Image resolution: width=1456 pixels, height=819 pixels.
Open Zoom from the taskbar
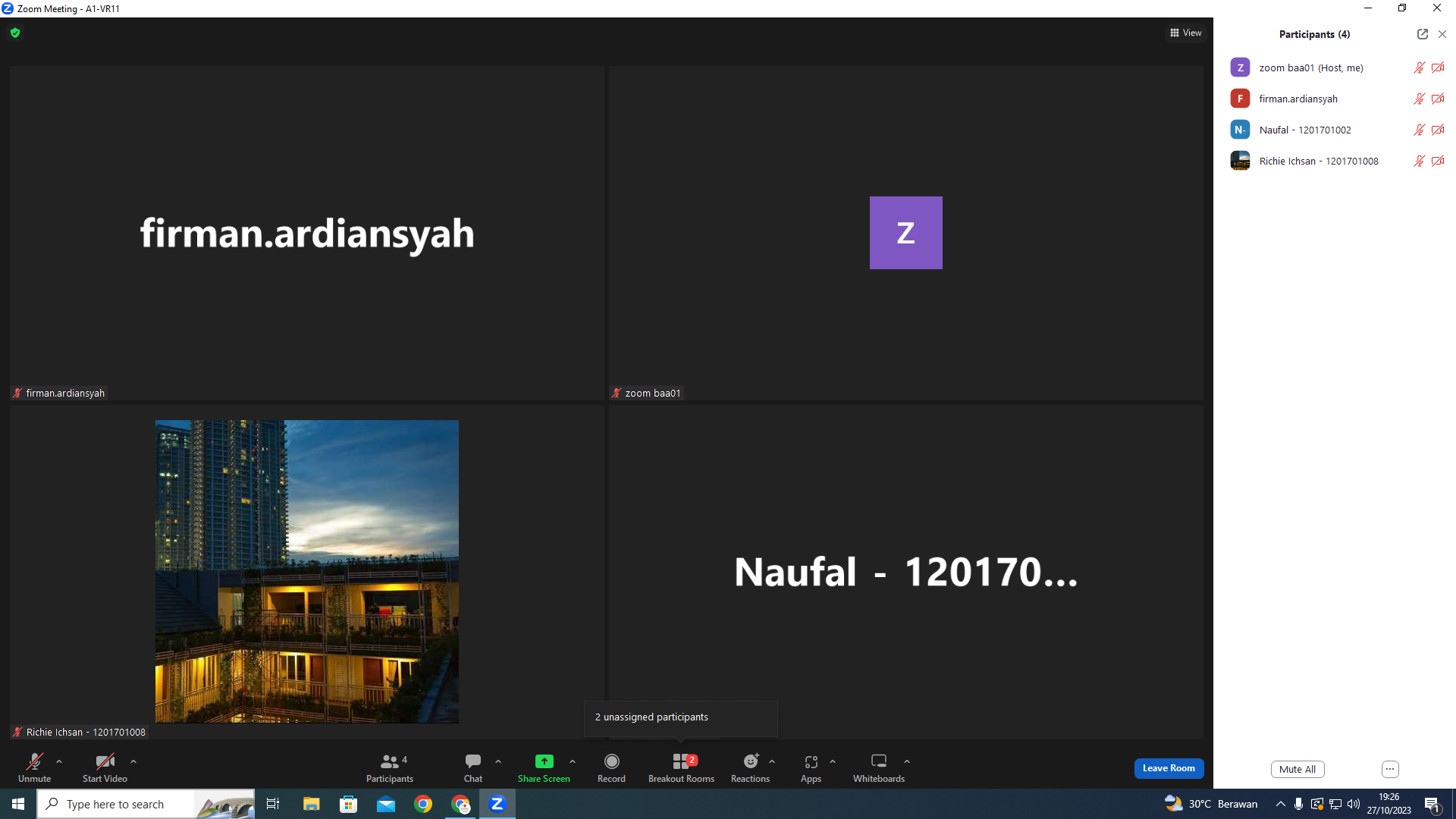(x=497, y=804)
